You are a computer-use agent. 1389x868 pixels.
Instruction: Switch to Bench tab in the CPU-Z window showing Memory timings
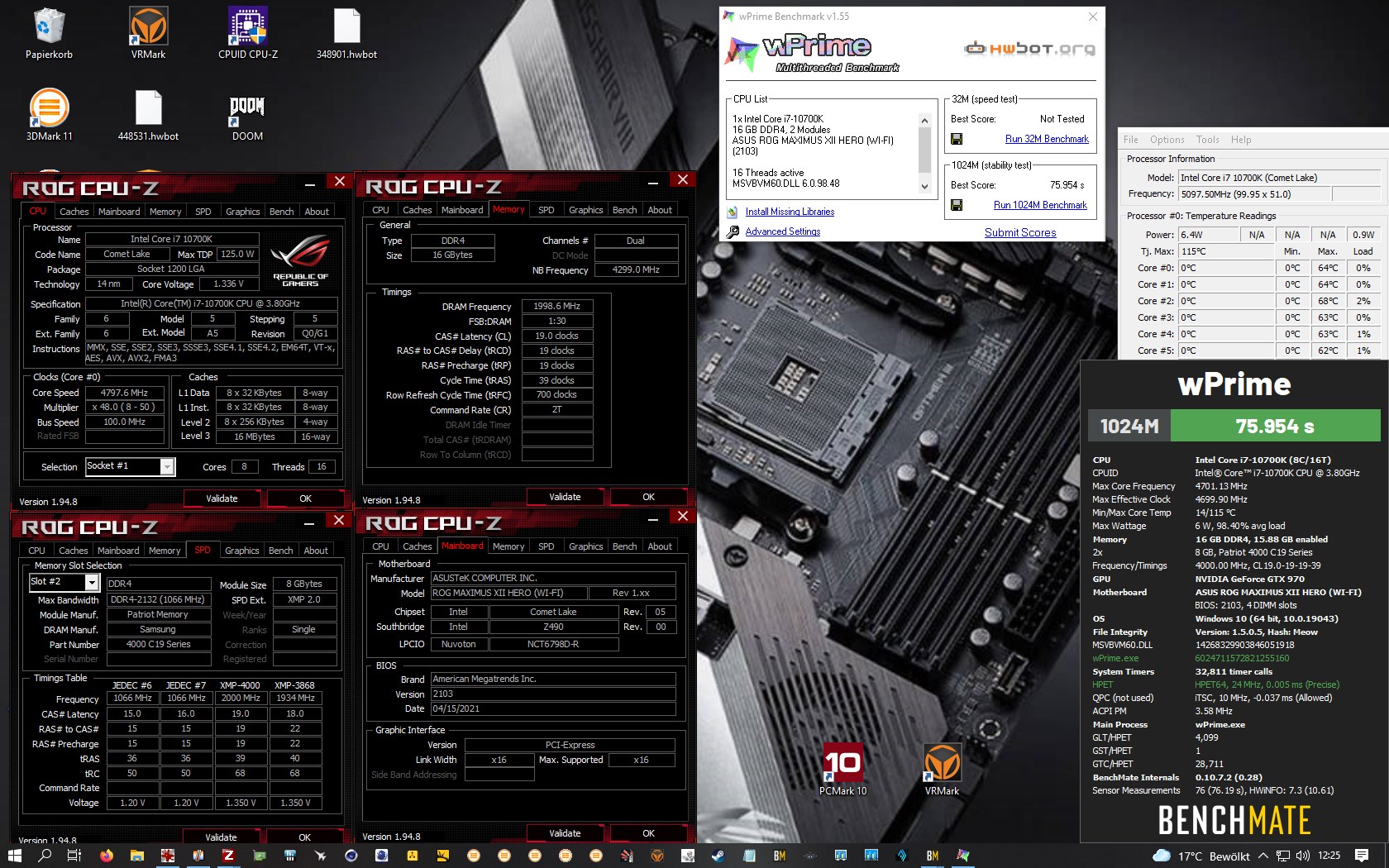(x=624, y=210)
